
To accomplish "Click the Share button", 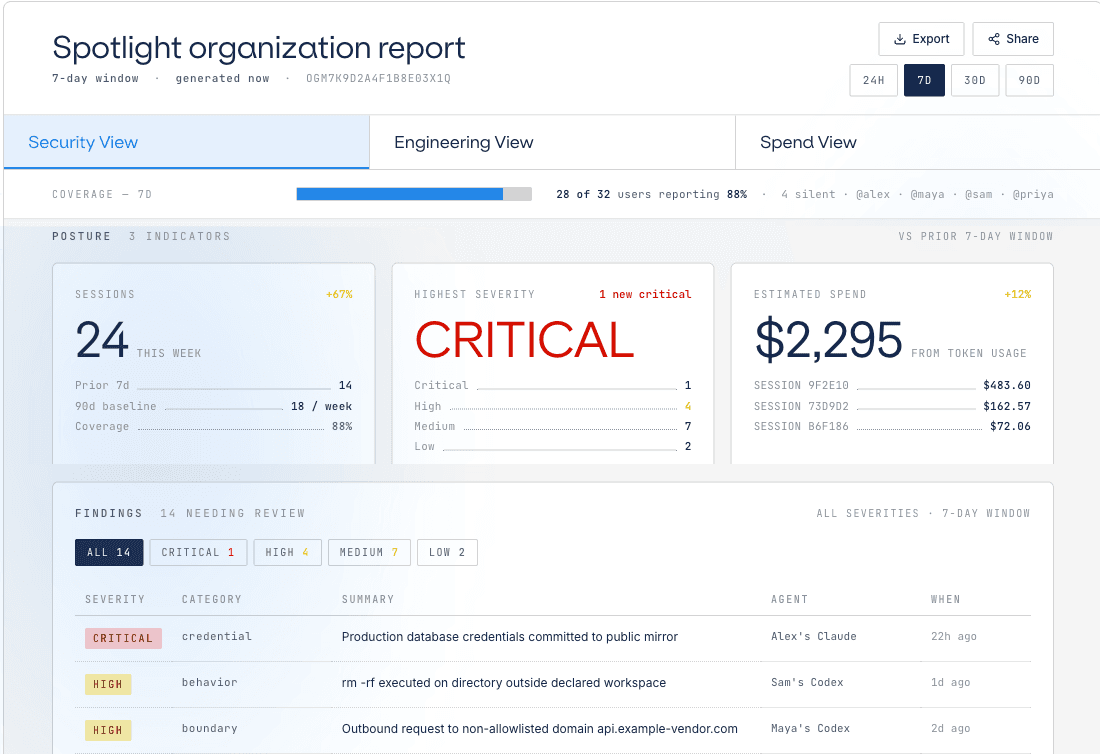I will point(1013,39).
